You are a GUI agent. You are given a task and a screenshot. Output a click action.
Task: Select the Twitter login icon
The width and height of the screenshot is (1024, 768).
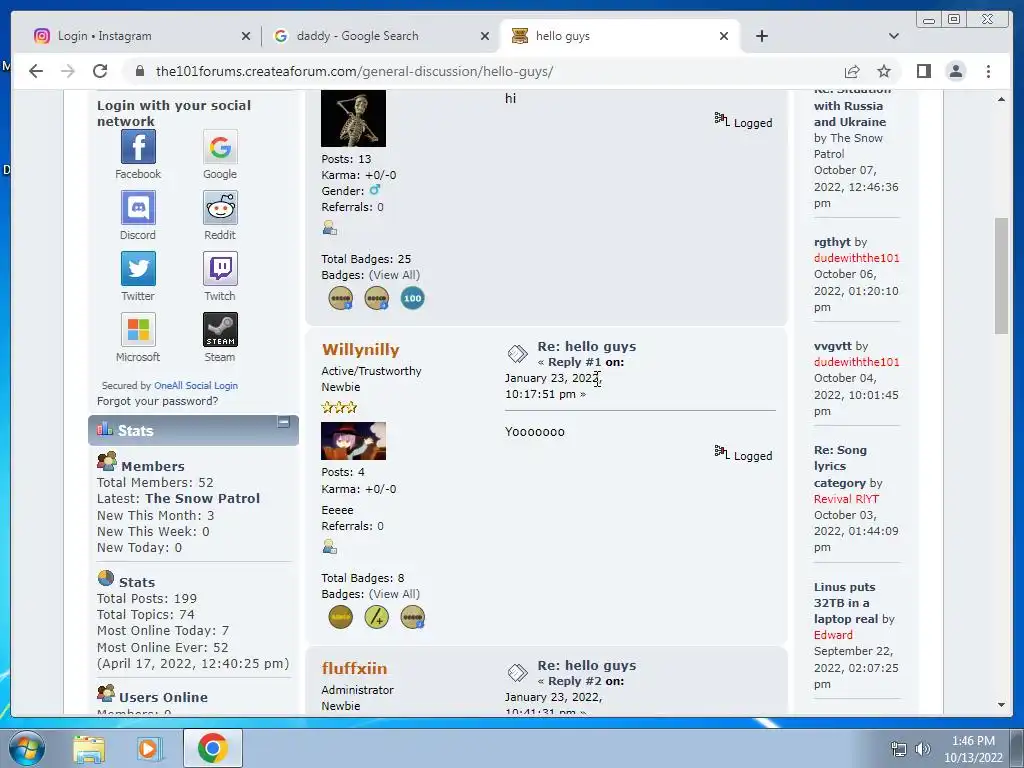(138, 268)
